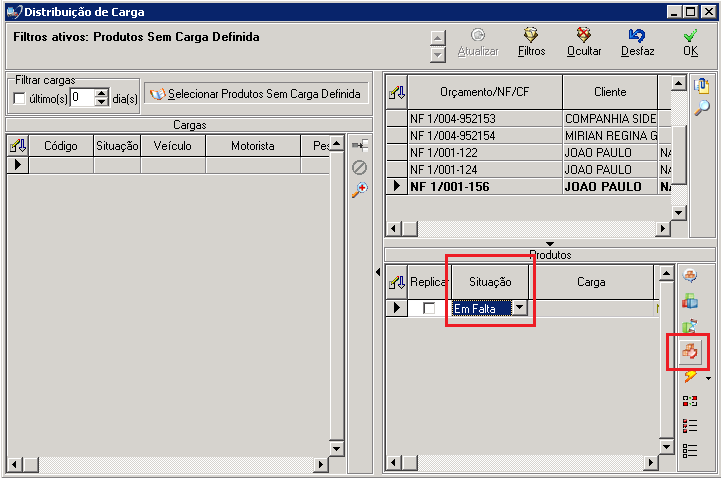Sort by the Veículo column header
721x478 pixels.
click(173, 146)
